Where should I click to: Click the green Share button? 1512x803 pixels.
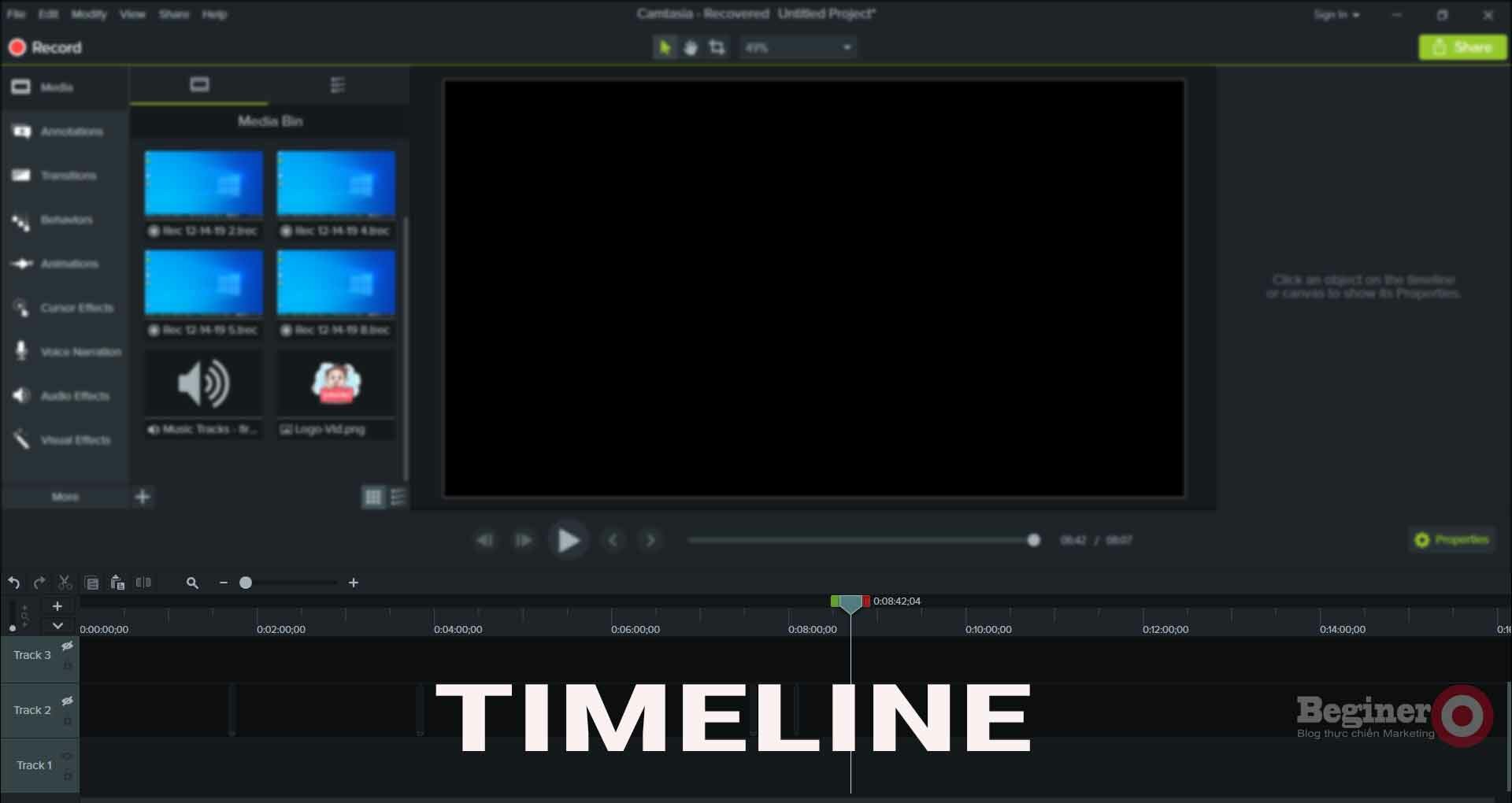(x=1462, y=47)
